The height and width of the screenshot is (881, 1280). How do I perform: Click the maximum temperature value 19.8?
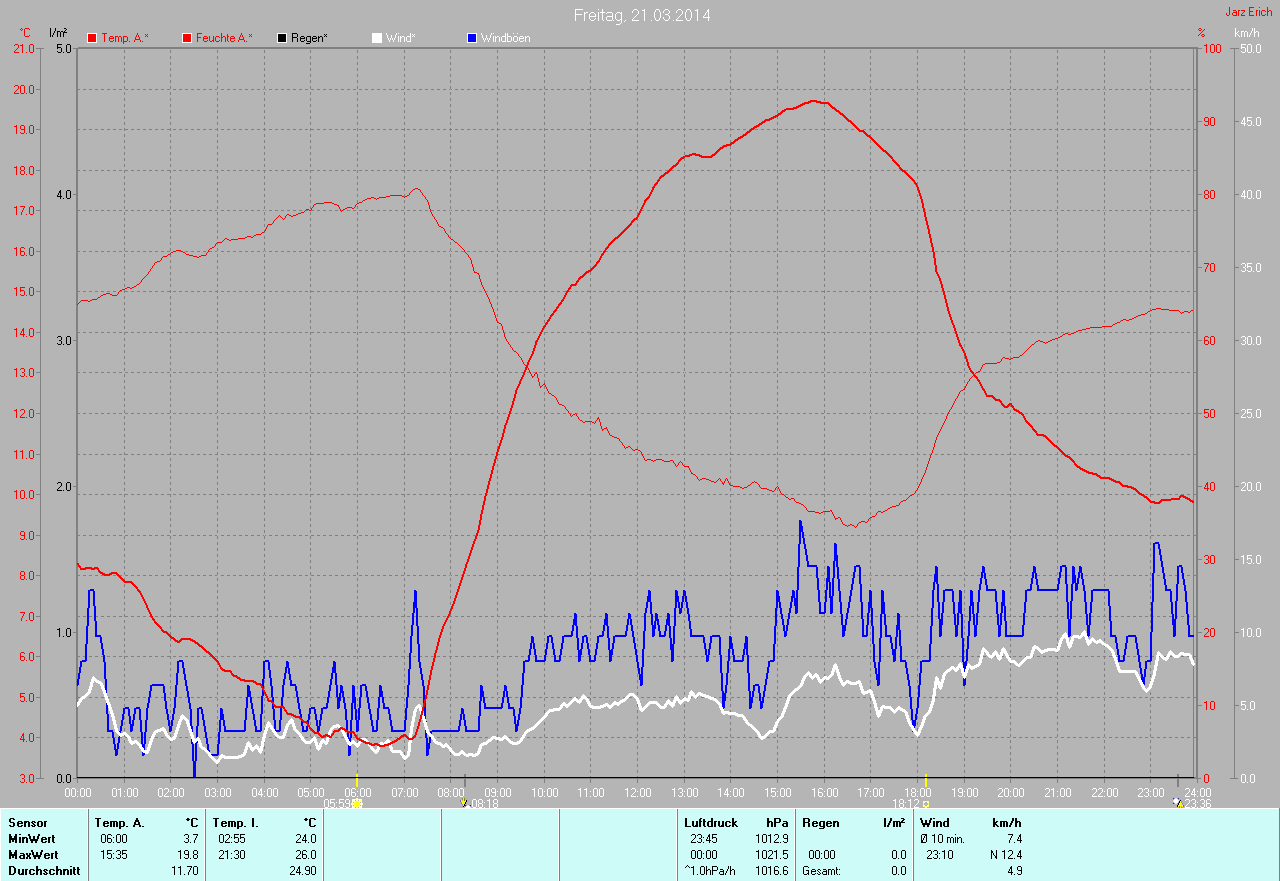tap(187, 855)
